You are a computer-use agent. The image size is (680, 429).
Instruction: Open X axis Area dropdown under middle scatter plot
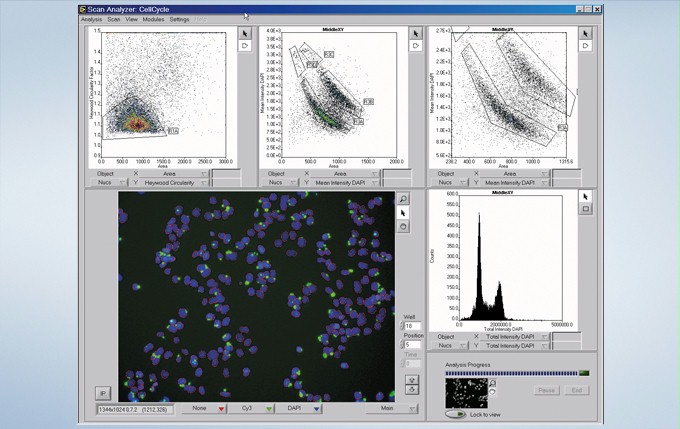[x=345, y=174]
